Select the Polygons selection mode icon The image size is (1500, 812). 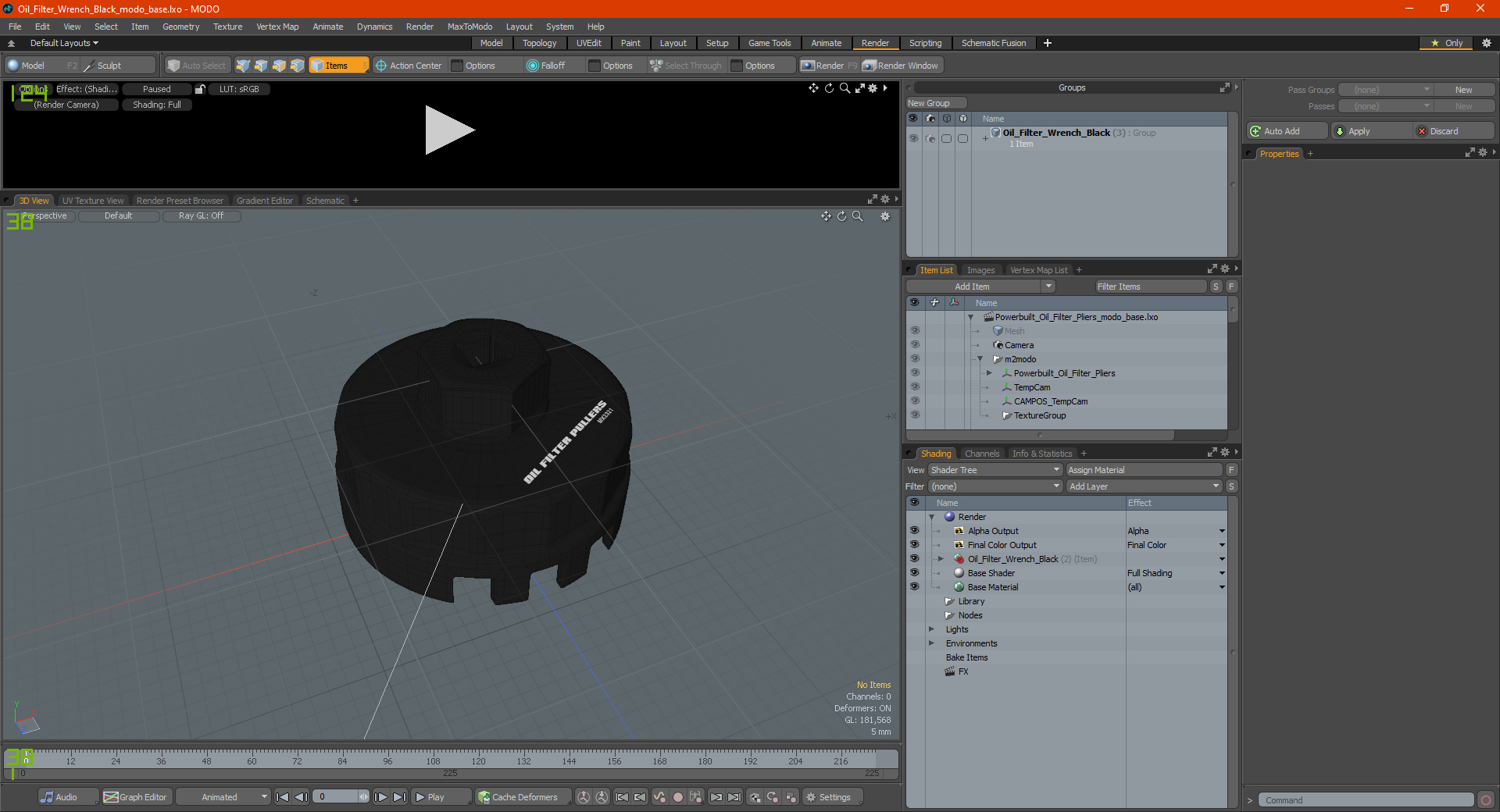(x=279, y=66)
